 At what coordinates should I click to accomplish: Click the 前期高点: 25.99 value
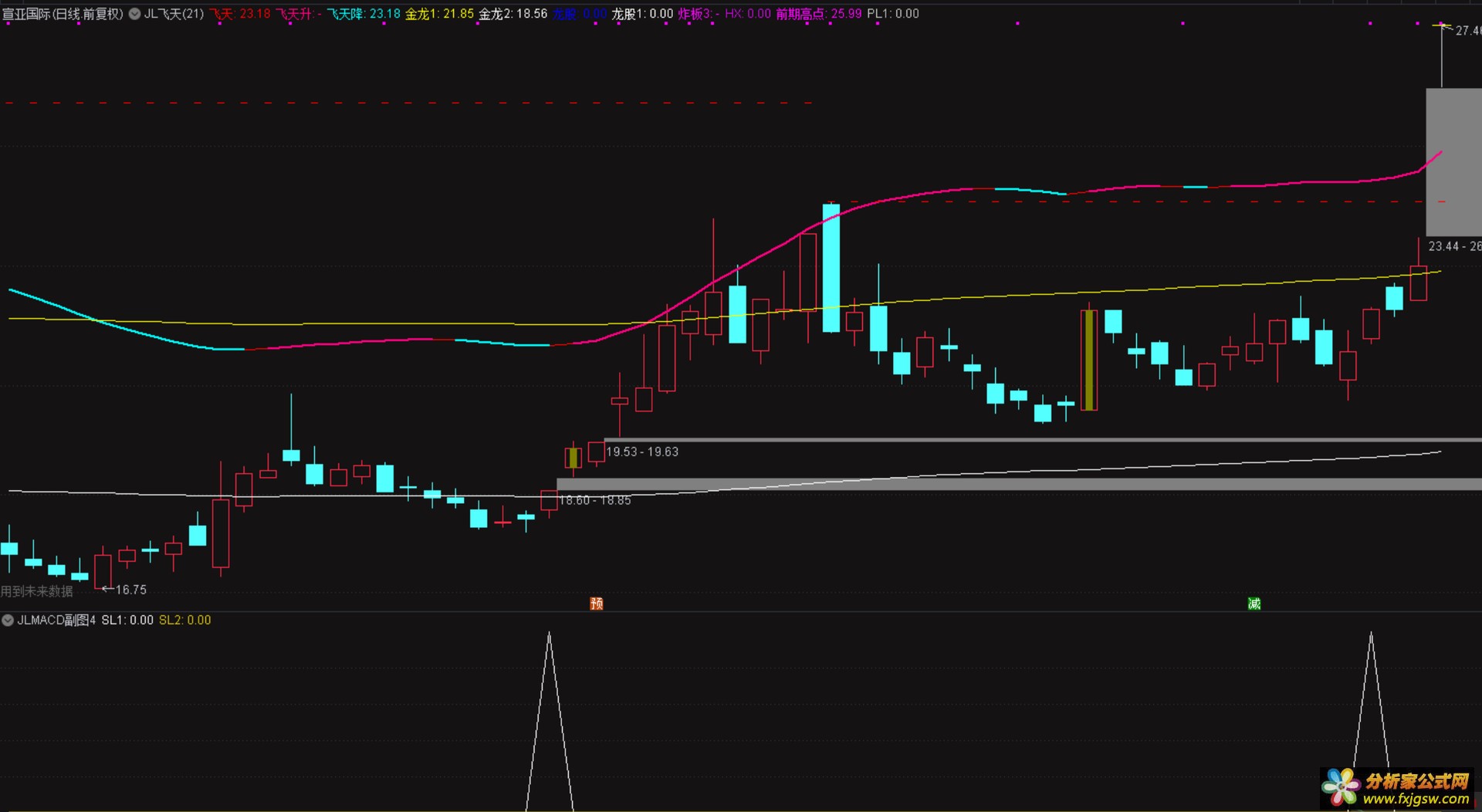point(819,14)
